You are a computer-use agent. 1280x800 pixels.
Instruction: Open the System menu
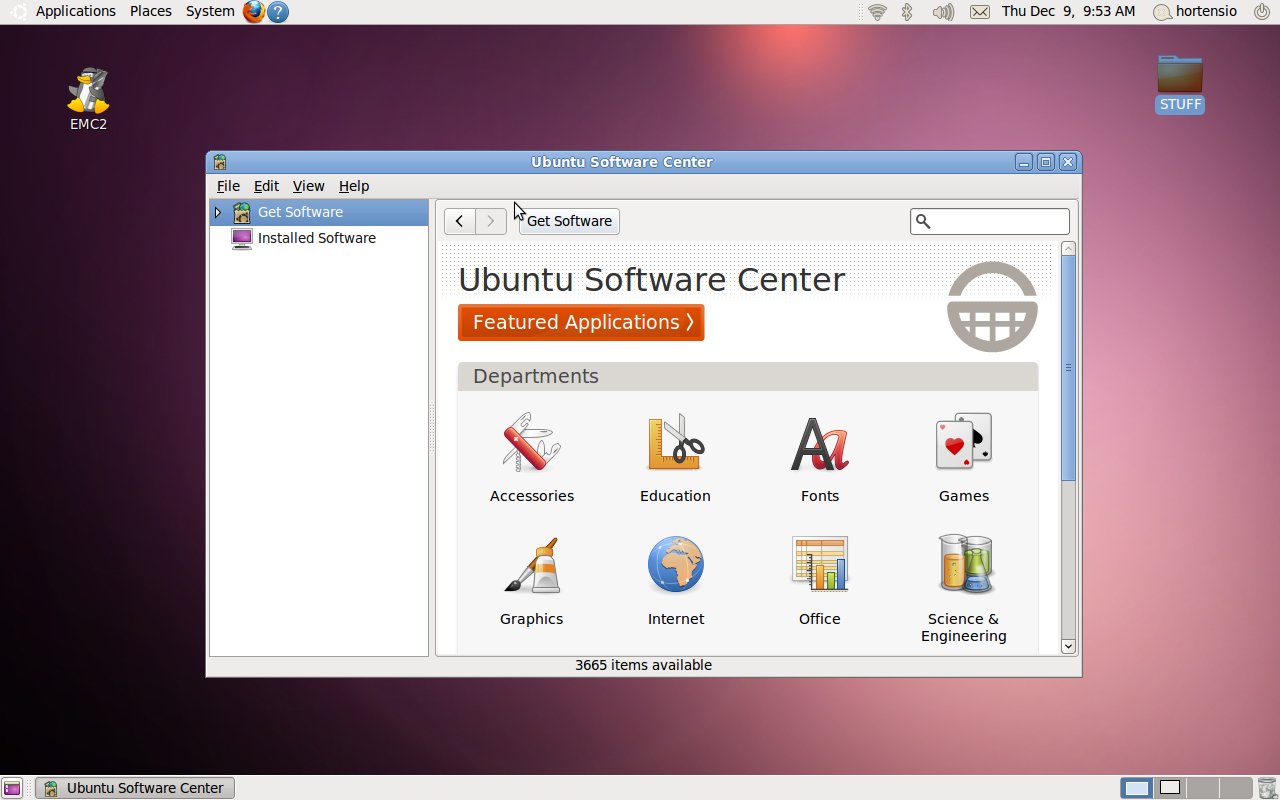tap(209, 11)
